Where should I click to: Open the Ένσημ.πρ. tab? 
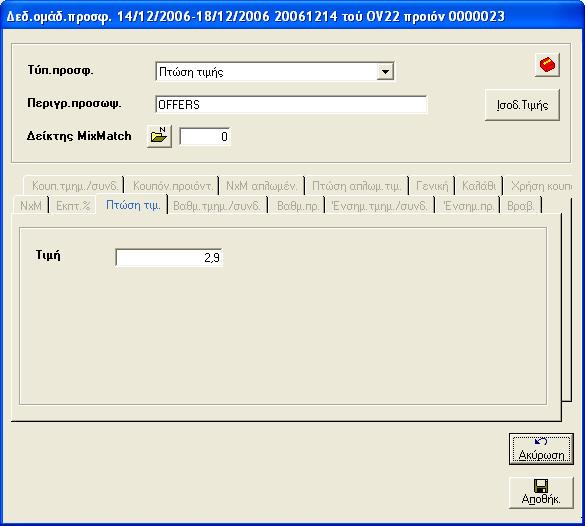pyautogui.click(x=468, y=206)
